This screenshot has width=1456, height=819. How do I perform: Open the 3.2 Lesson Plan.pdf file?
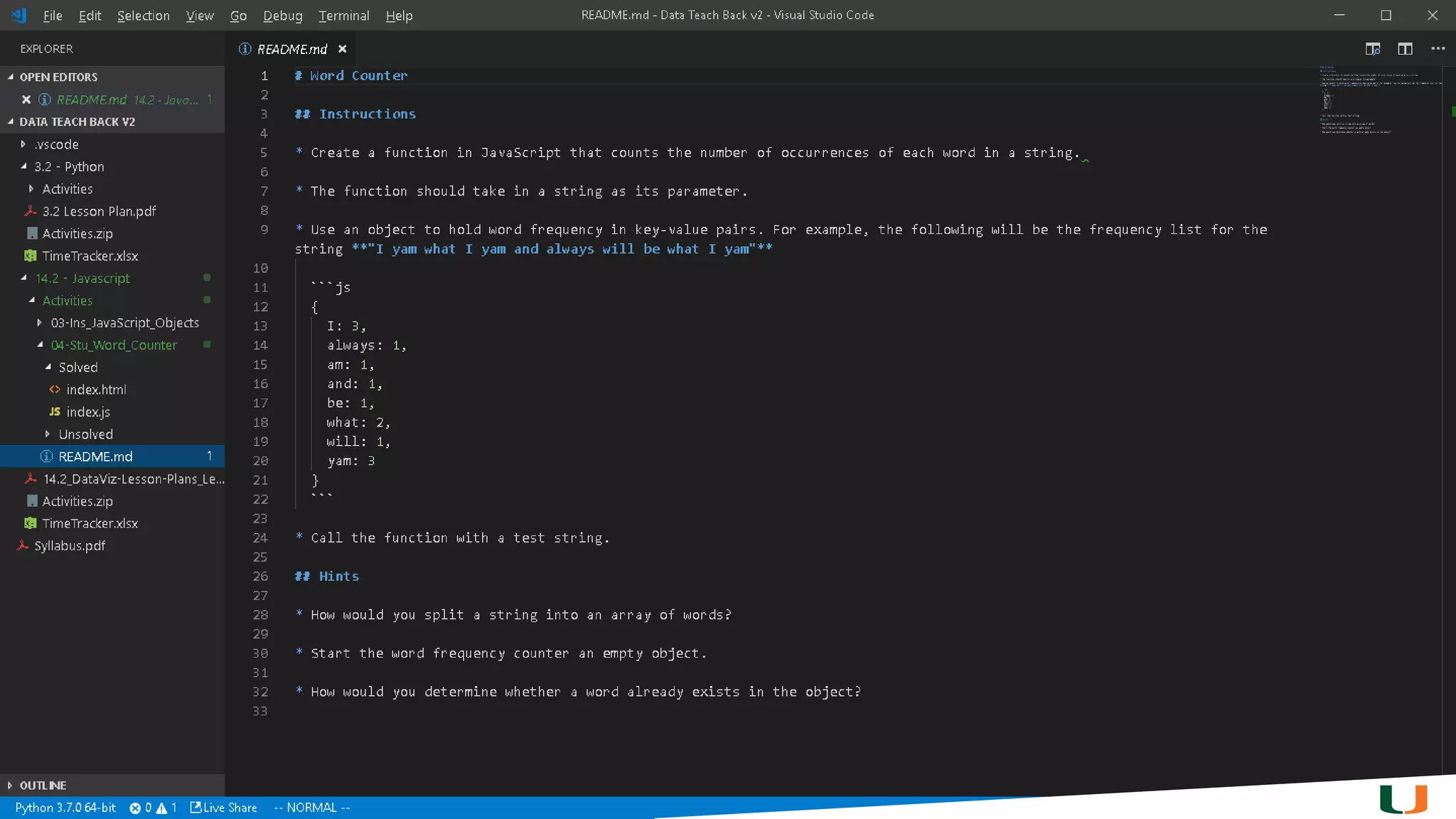click(99, 211)
